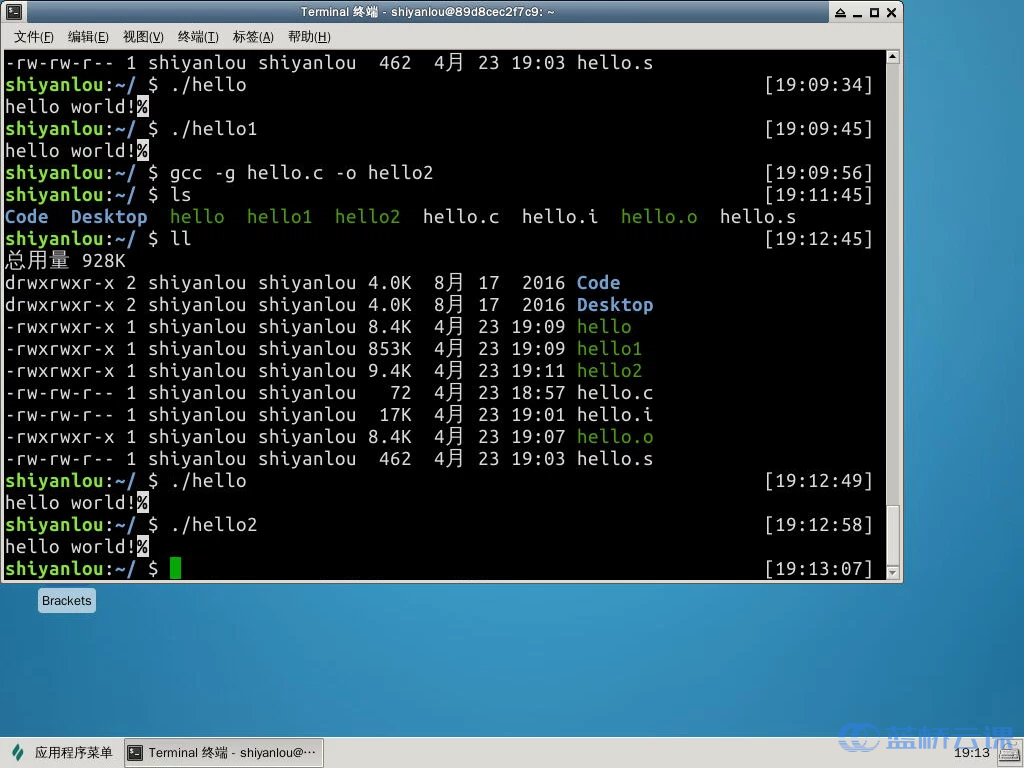The image size is (1024, 768).
Task: Click the Brackets desktop icon label
Action: click(67, 601)
